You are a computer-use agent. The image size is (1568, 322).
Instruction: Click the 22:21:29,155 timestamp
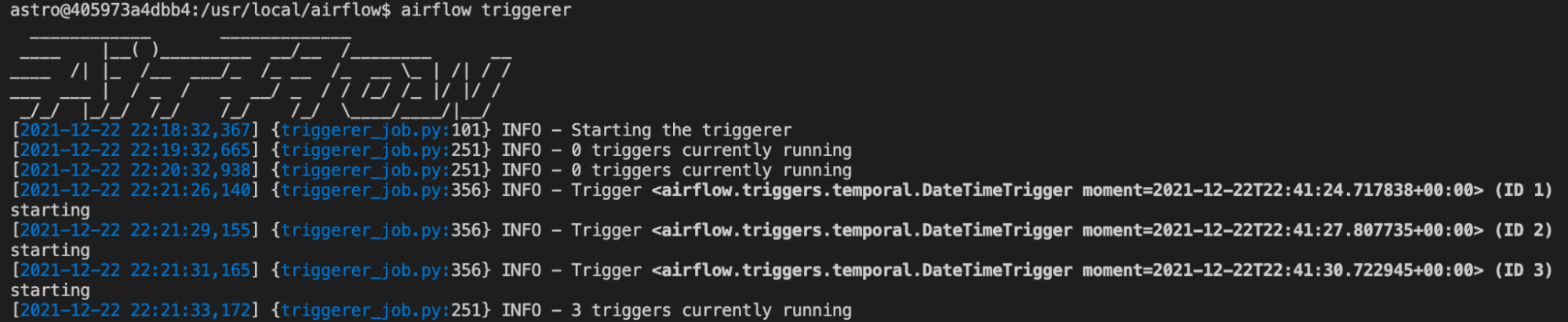(190, 230)
